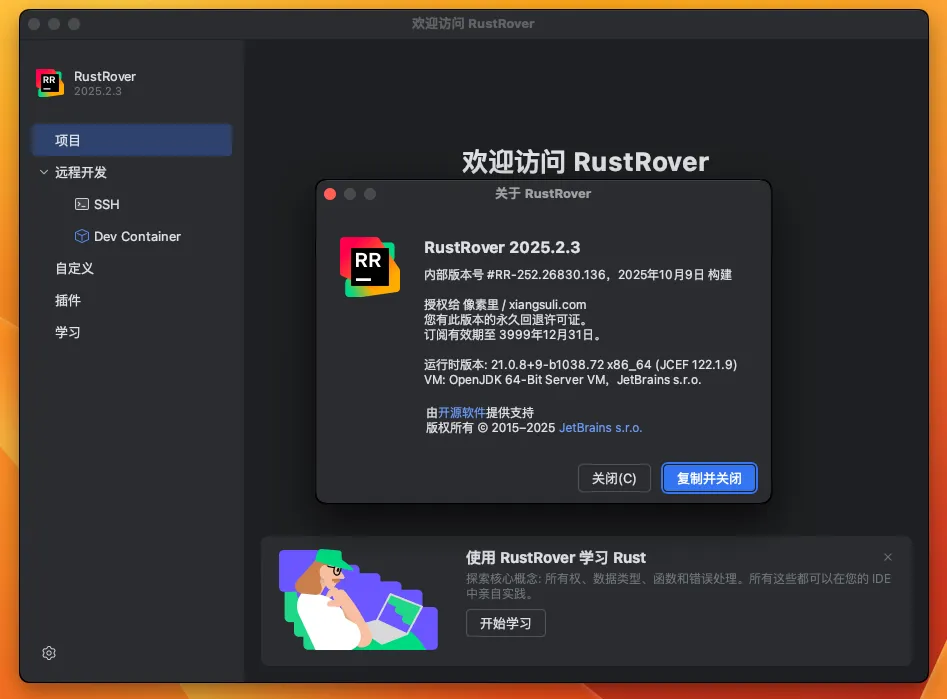
Task: Open the 自定义 section
Action: pyautogui.click(x=74, y=268)
